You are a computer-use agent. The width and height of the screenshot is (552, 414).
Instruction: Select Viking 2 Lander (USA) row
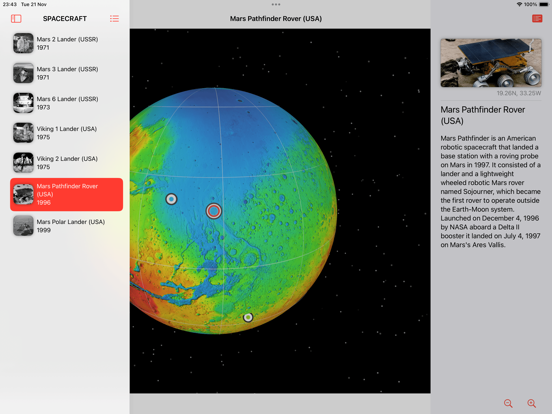tap(67, 163)
